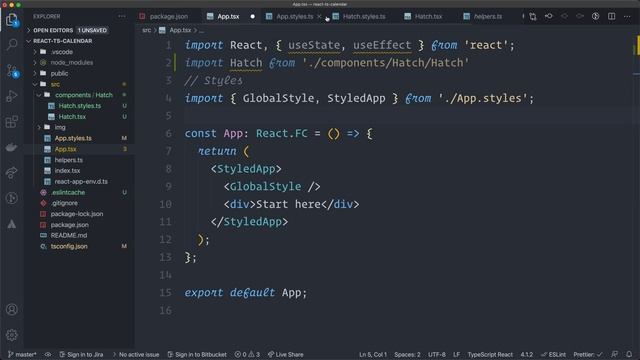Open the Accounts menu icon
This screenshot has height=360, width=640.
pos(11,309)
